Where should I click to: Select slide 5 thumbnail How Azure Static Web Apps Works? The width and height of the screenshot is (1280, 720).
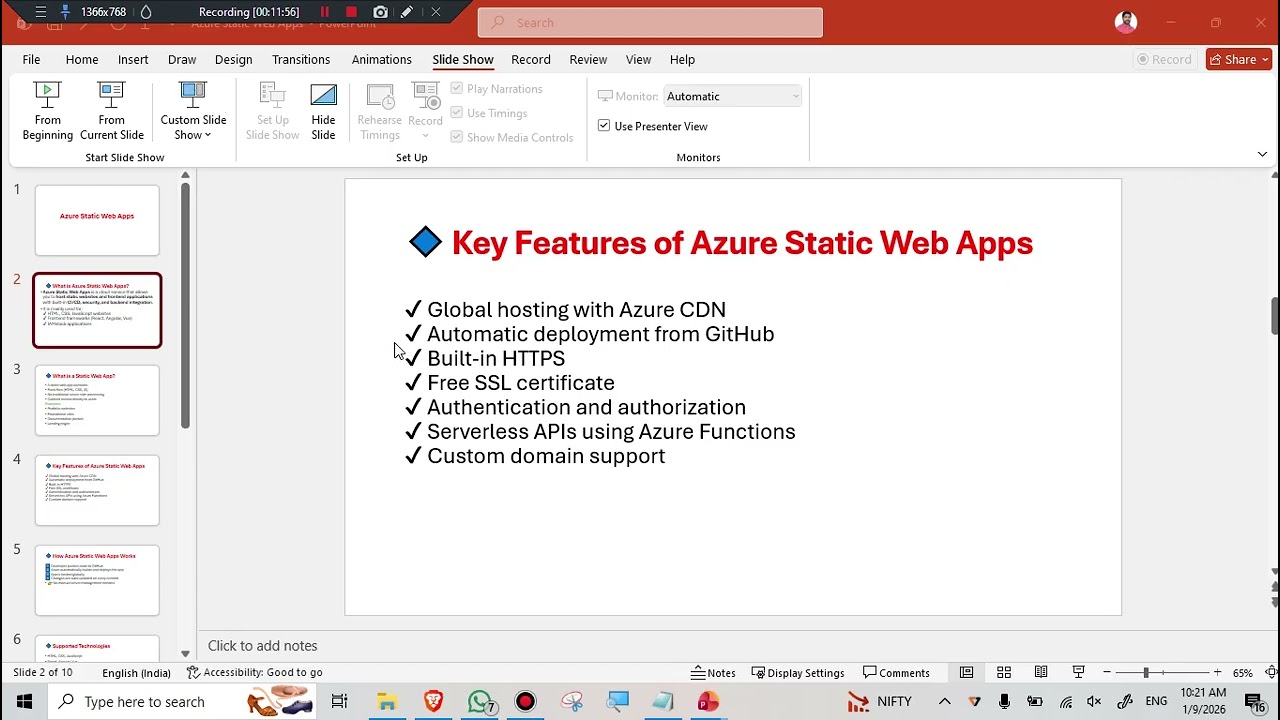(97, 580)
